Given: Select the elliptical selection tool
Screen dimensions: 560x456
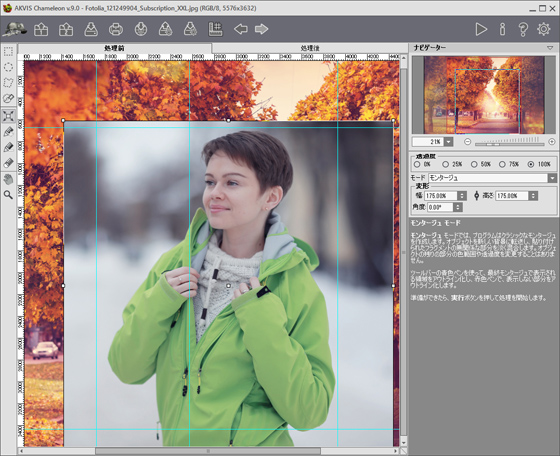Looking at the screenshot, I should [x=8, y=67].
